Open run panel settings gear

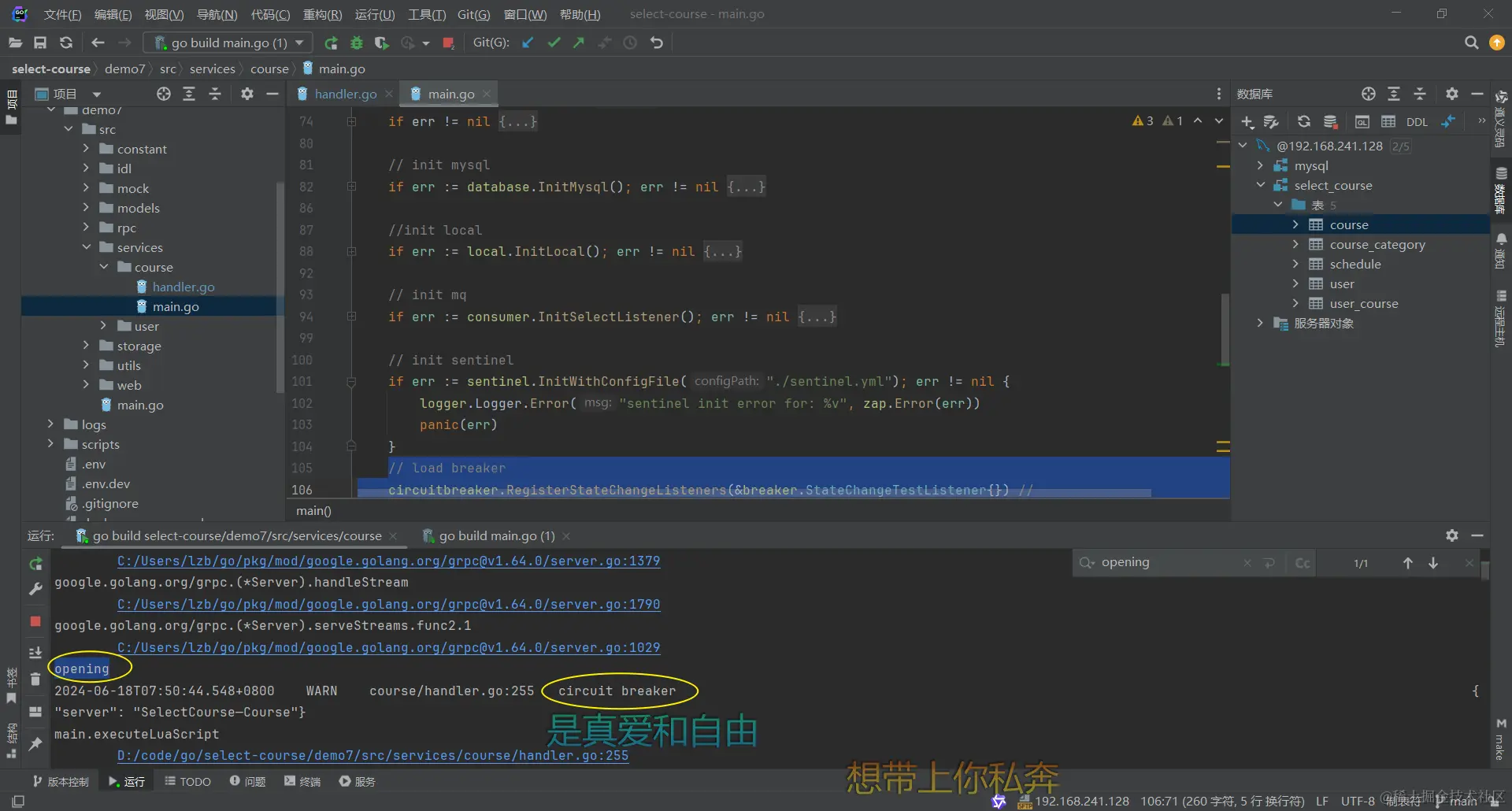pos(1452,535)
